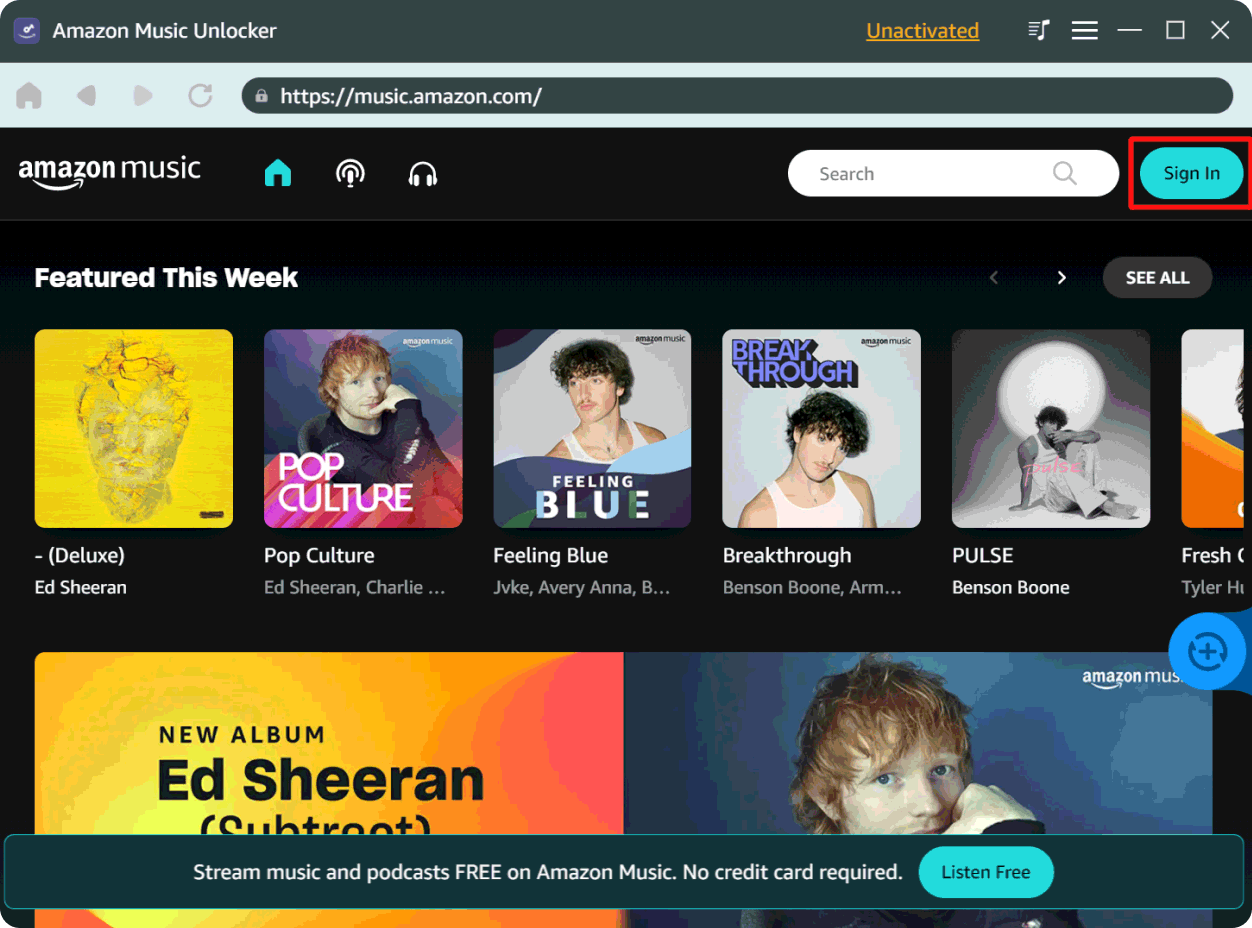Screen dimensions: 1252x928
Task: Show previous featured items arrow
Action: pyautogui.click(x=994, y=278)
